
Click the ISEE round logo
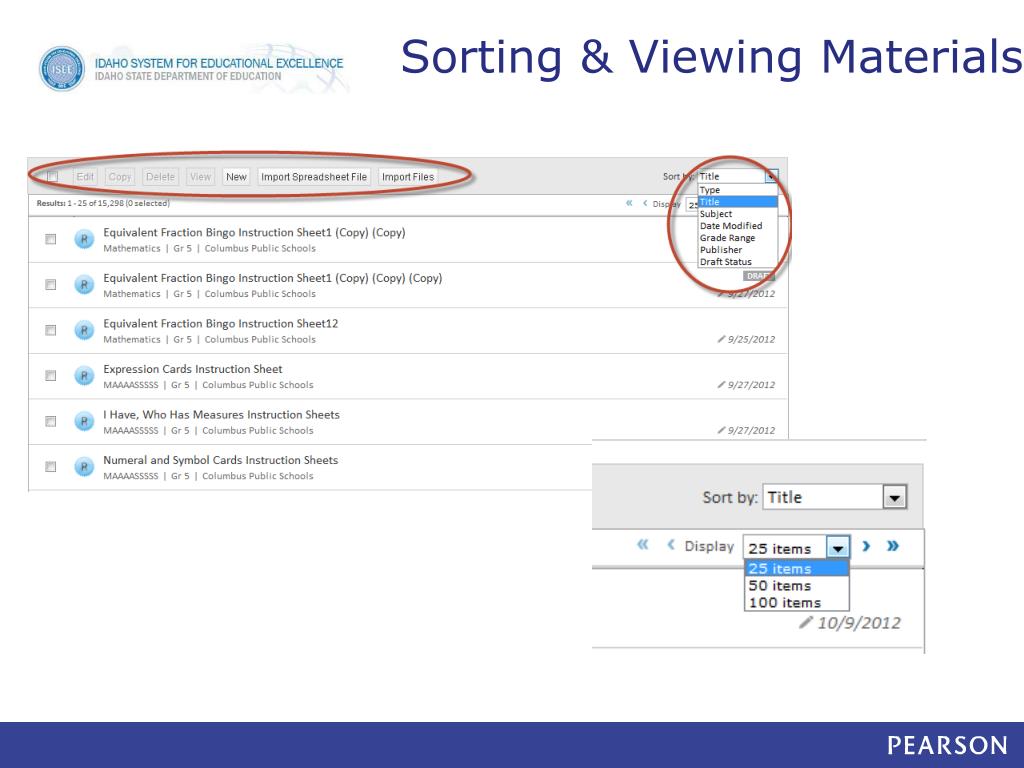tap(62, 69)
